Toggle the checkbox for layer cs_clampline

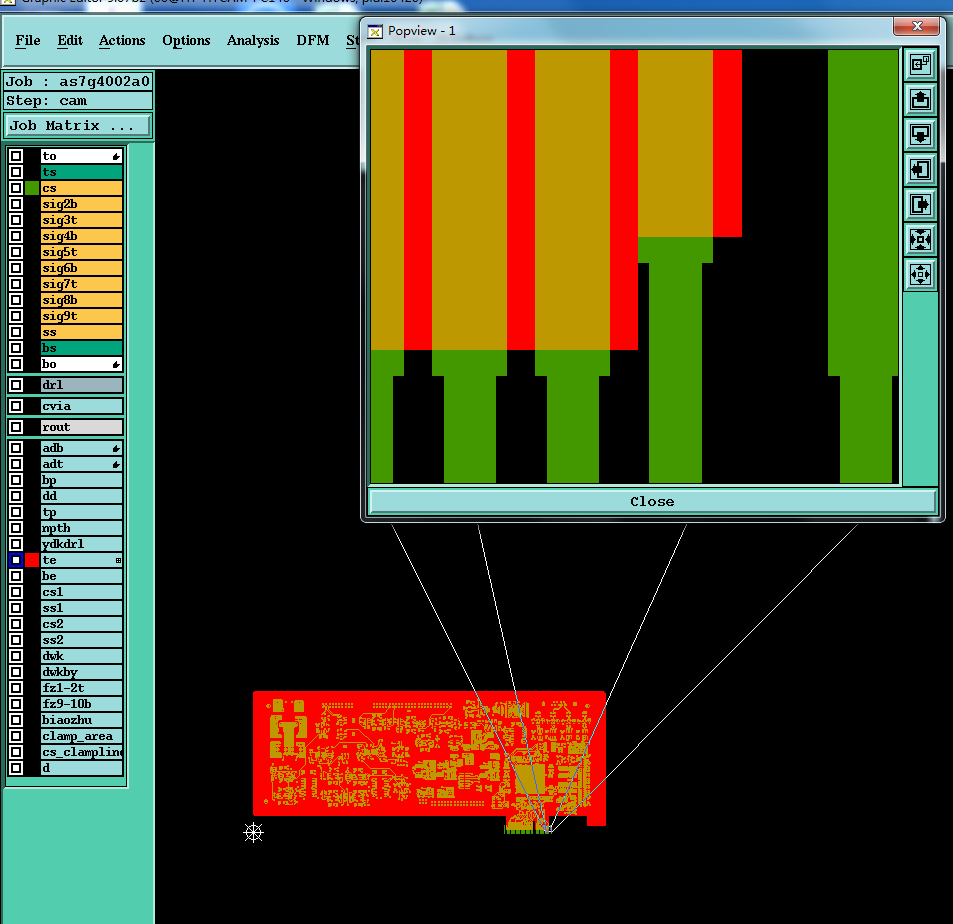coord(16,752)
